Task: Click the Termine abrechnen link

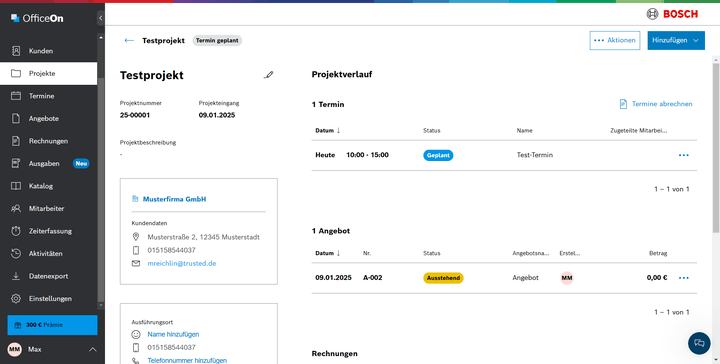Action: [656, 104]
